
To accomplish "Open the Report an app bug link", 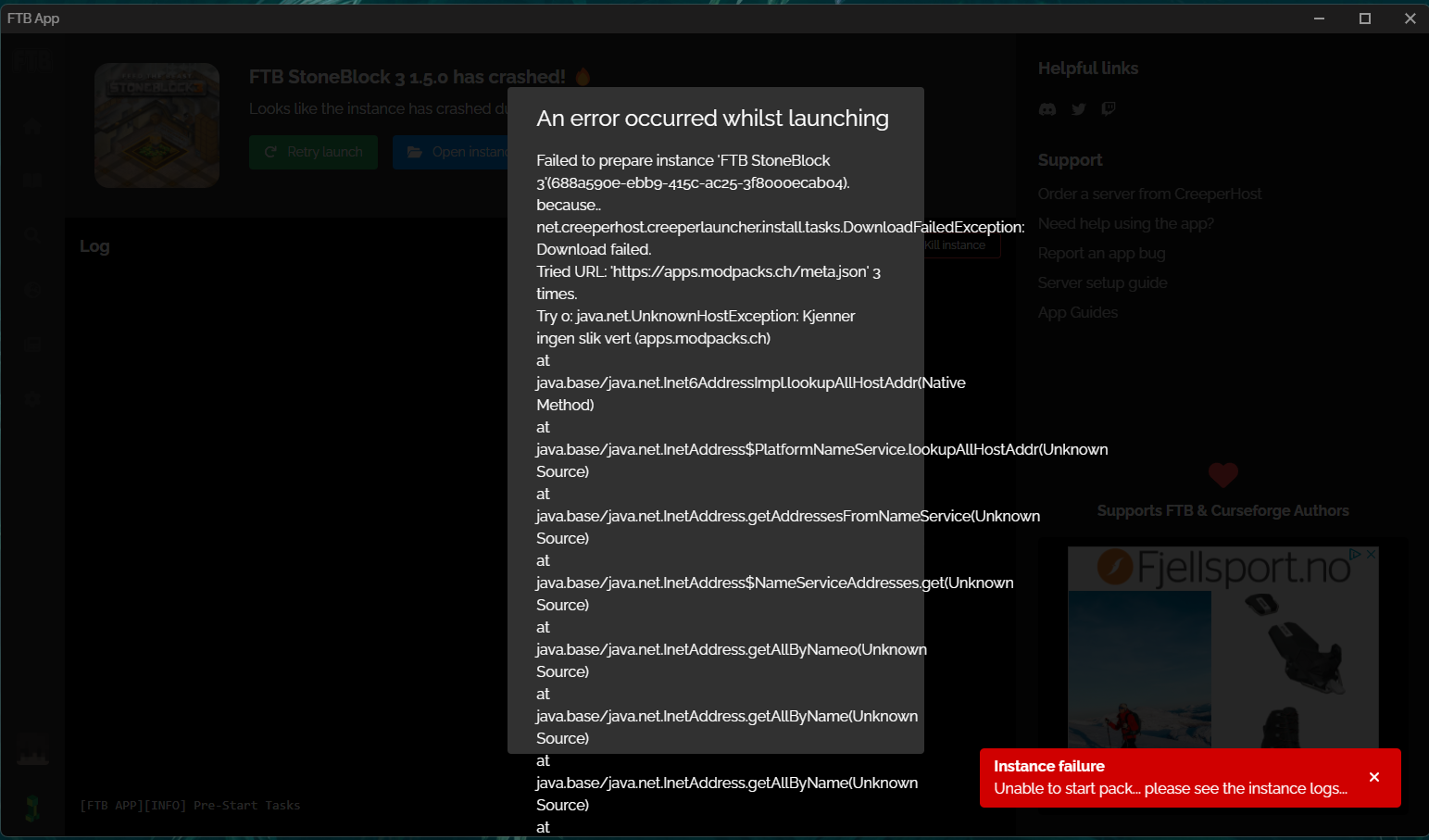I will [1101, 253].
